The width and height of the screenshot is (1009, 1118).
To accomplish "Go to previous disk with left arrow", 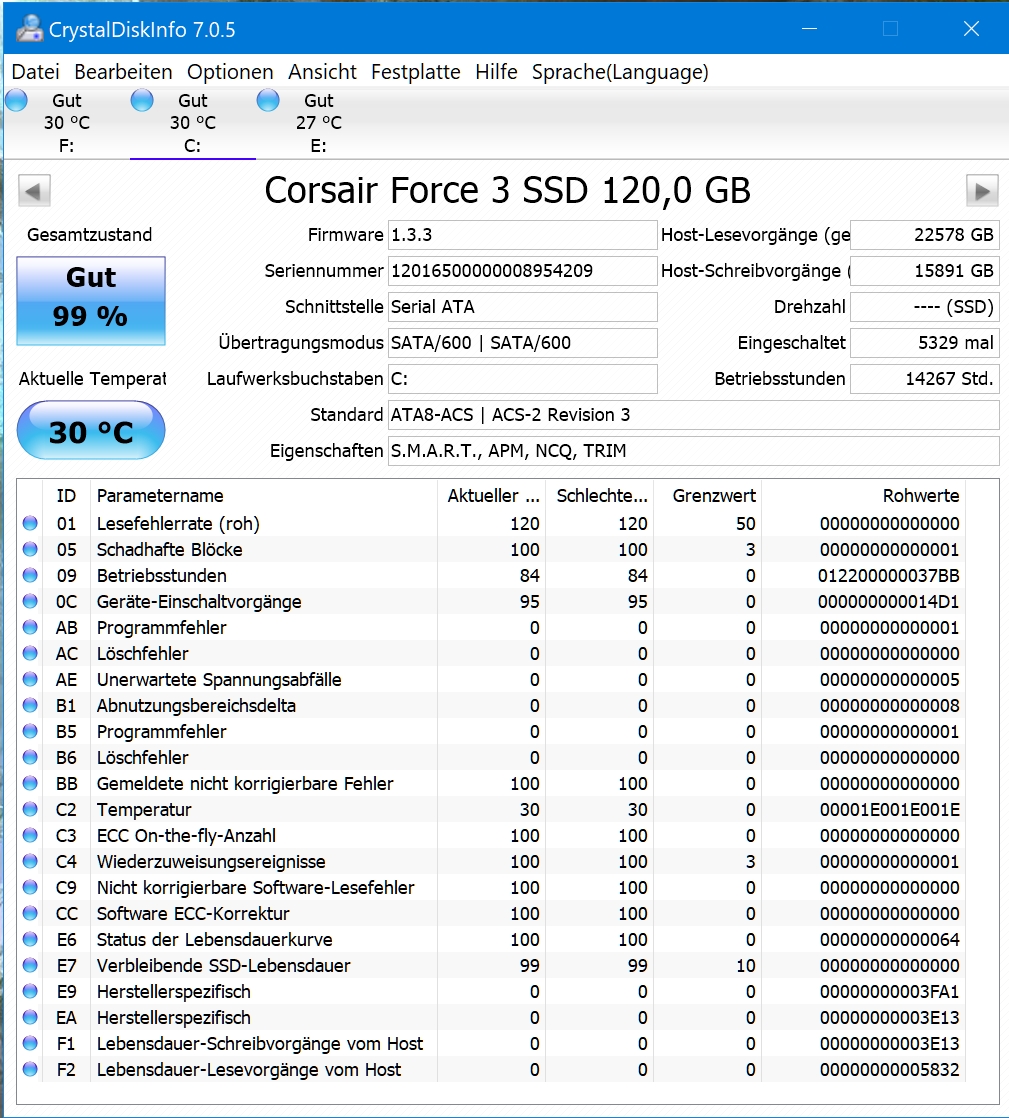I will click(34, 190).
